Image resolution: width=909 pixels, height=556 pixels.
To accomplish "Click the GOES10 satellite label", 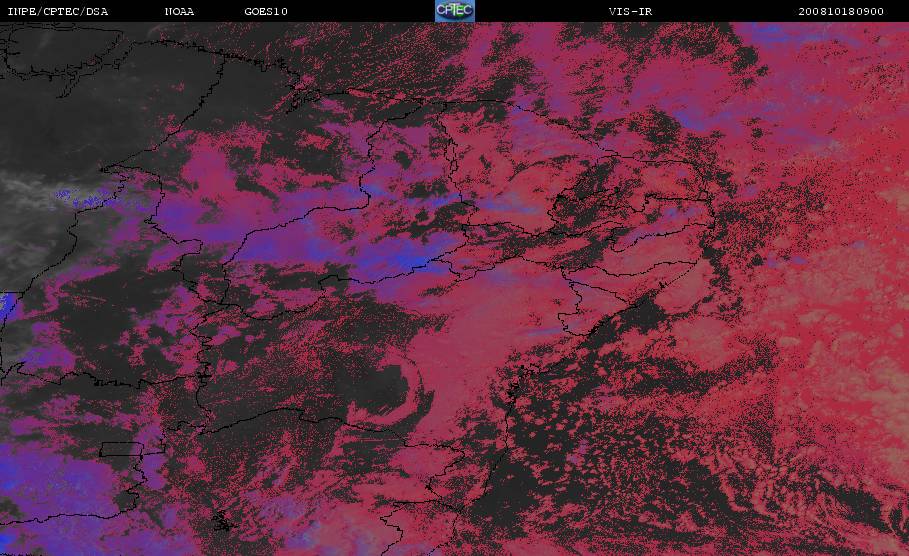I will [x=266, y=12].
